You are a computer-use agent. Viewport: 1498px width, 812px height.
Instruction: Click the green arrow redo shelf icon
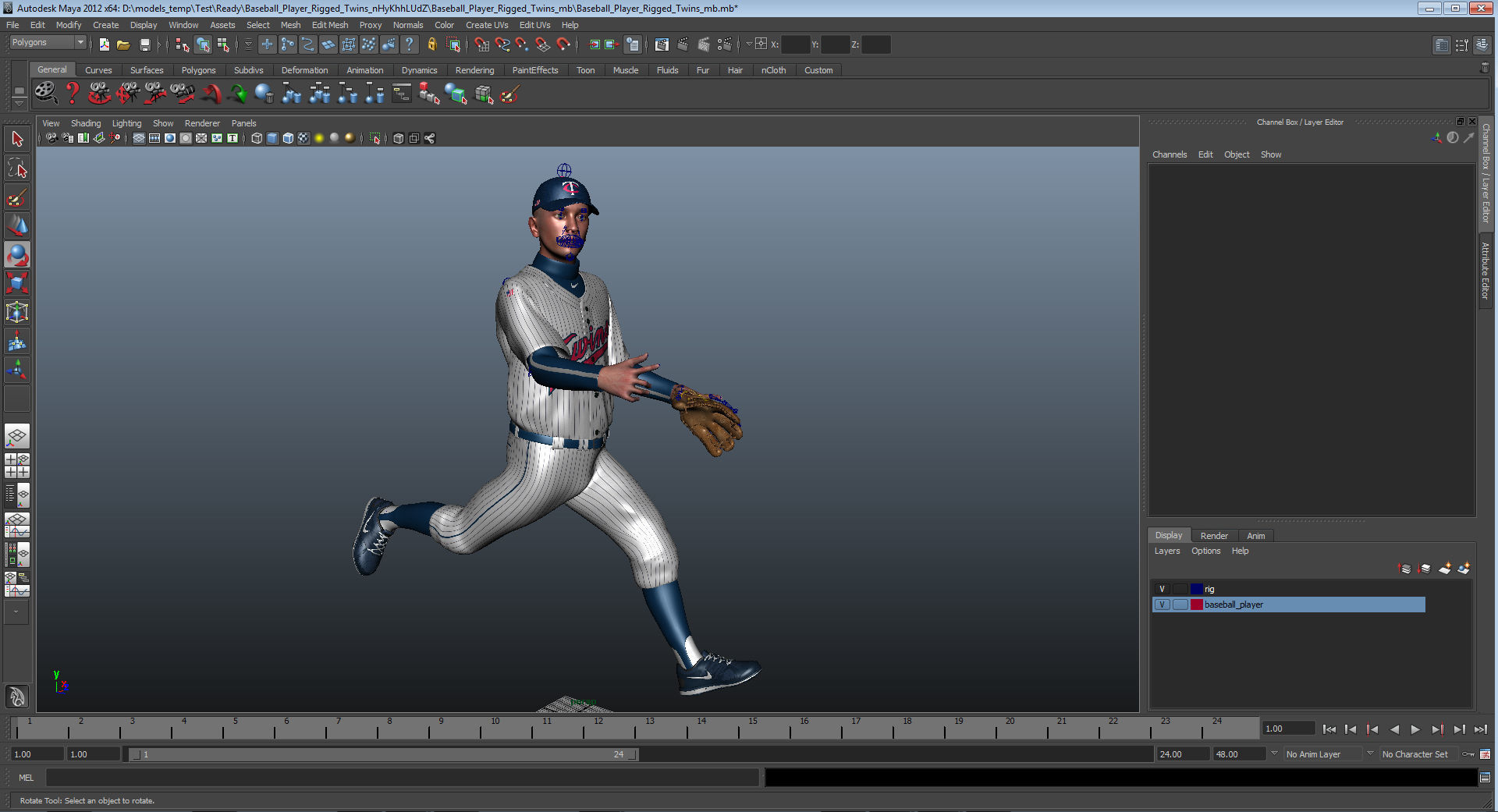coord(238,94)
